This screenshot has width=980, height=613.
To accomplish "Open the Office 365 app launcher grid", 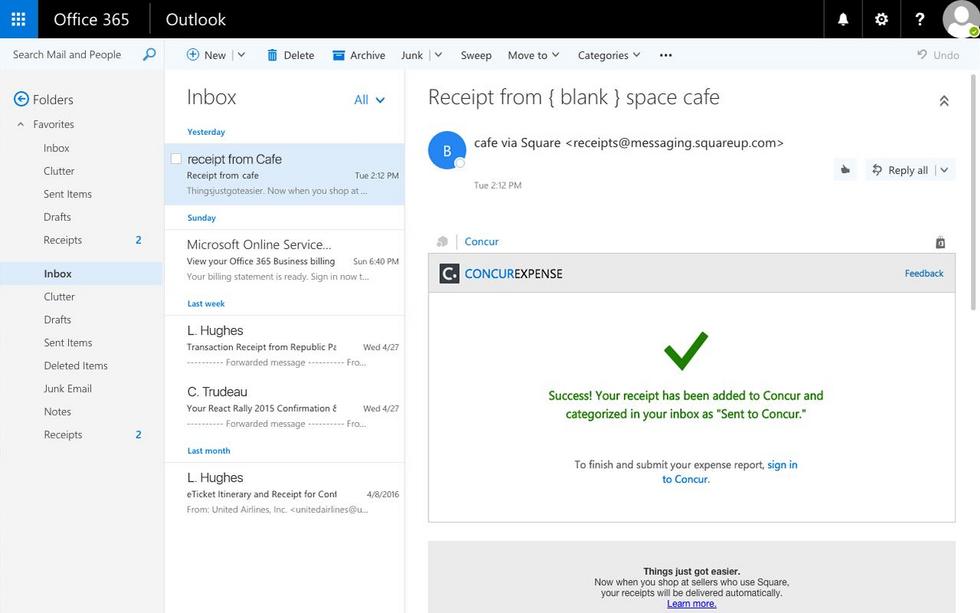I will pyautogui.click(x=19, y=19).
